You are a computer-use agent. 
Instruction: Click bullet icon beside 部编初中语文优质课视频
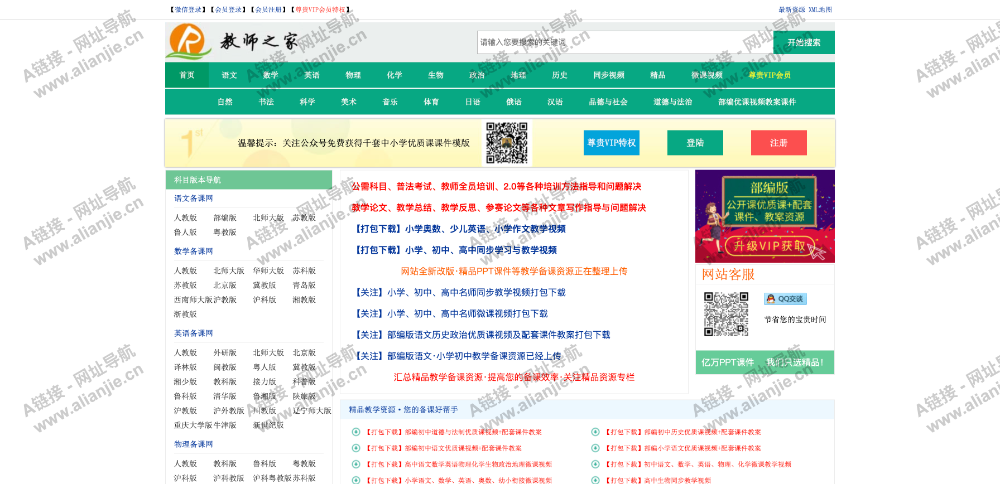coord(356,448)
